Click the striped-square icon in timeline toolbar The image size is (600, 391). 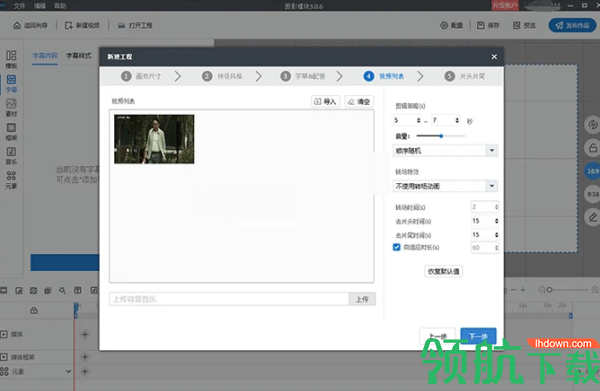click(x=34, y=291)
